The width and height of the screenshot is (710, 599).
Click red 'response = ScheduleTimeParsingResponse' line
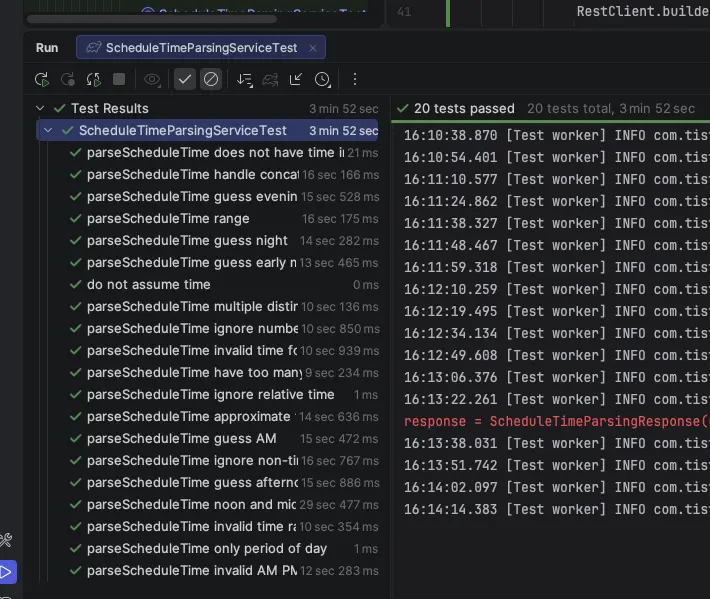coord(556,422)
